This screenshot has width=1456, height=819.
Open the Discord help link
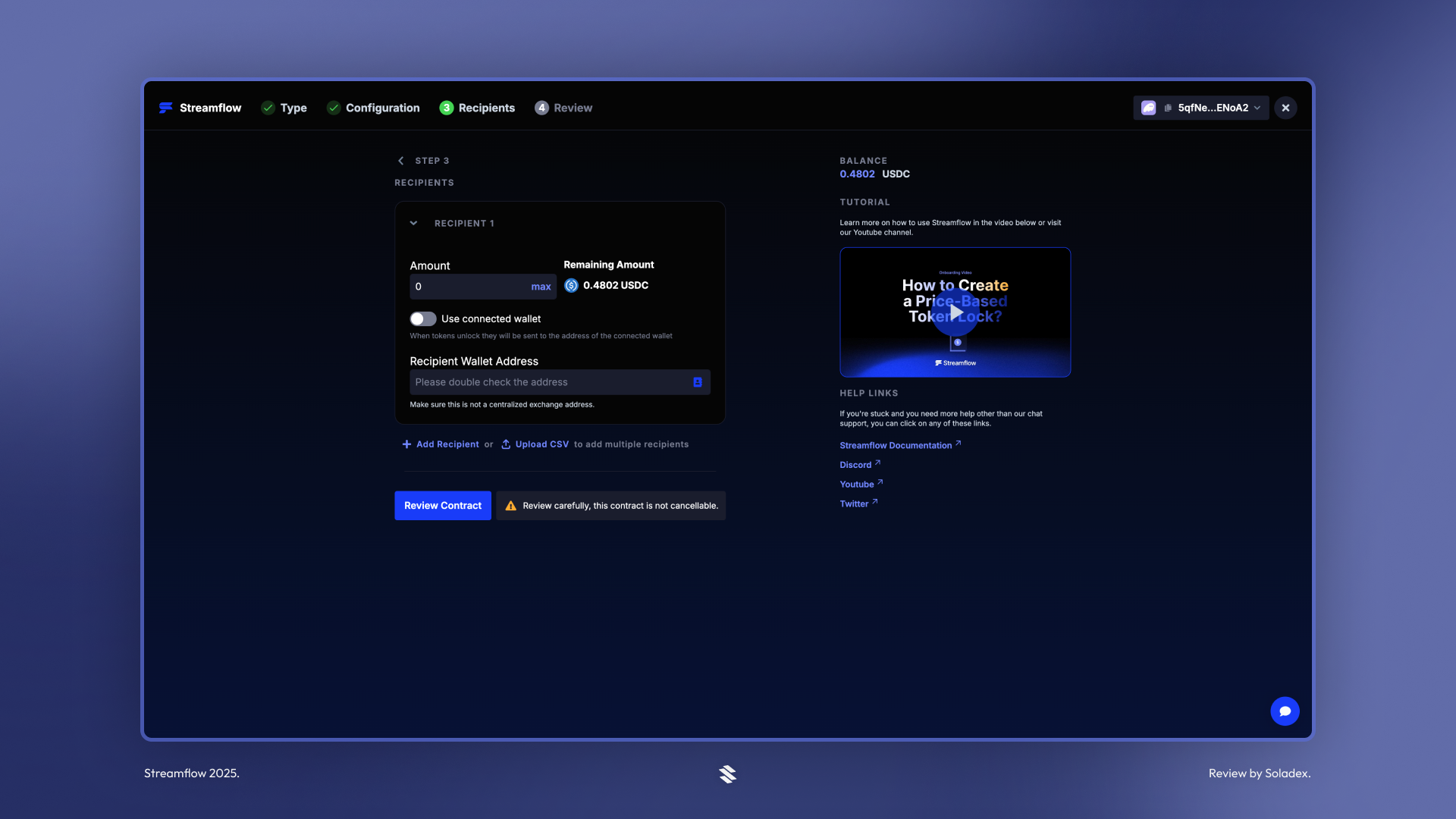pos(860,465)
